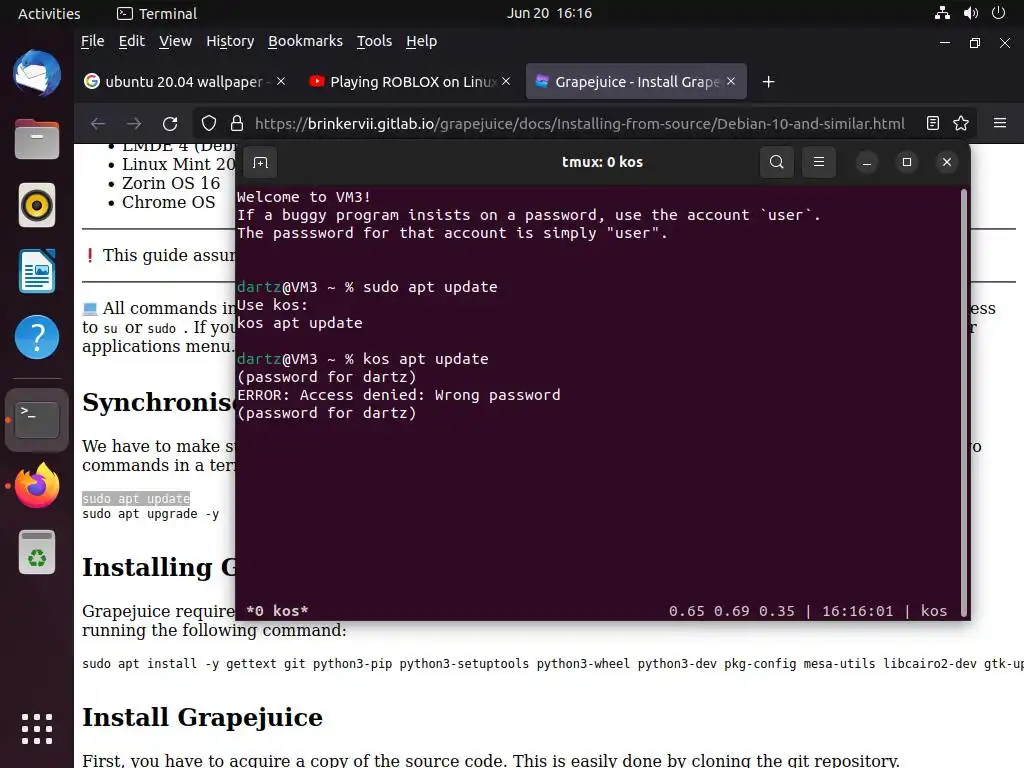Click 'Zorin OS 16' list item
1024x768 pixels.
(171, 183)
